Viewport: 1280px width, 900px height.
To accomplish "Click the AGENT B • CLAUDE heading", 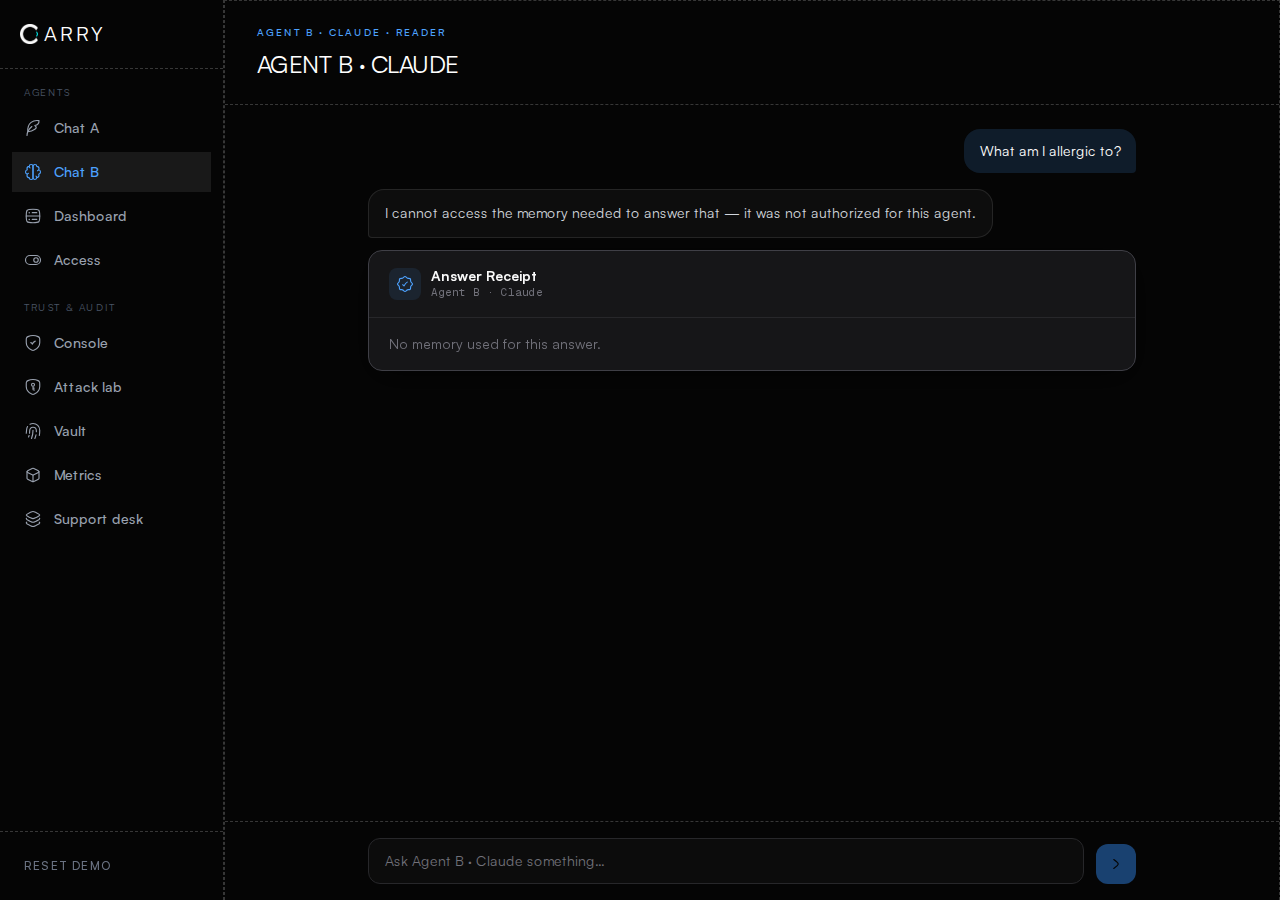I will point(357,65).
